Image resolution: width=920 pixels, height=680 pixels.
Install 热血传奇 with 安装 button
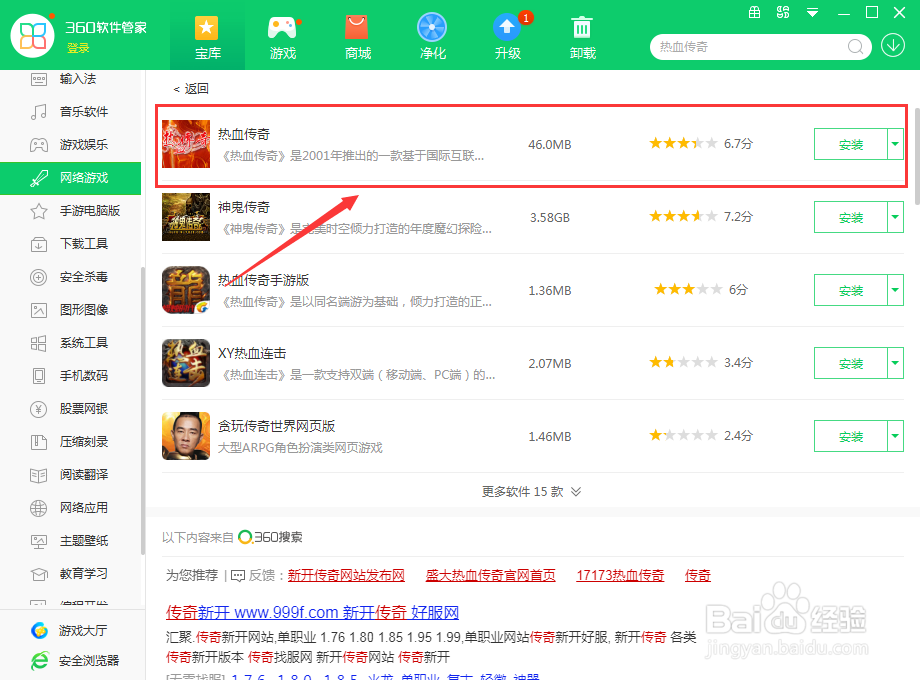(x=850, y=144)
